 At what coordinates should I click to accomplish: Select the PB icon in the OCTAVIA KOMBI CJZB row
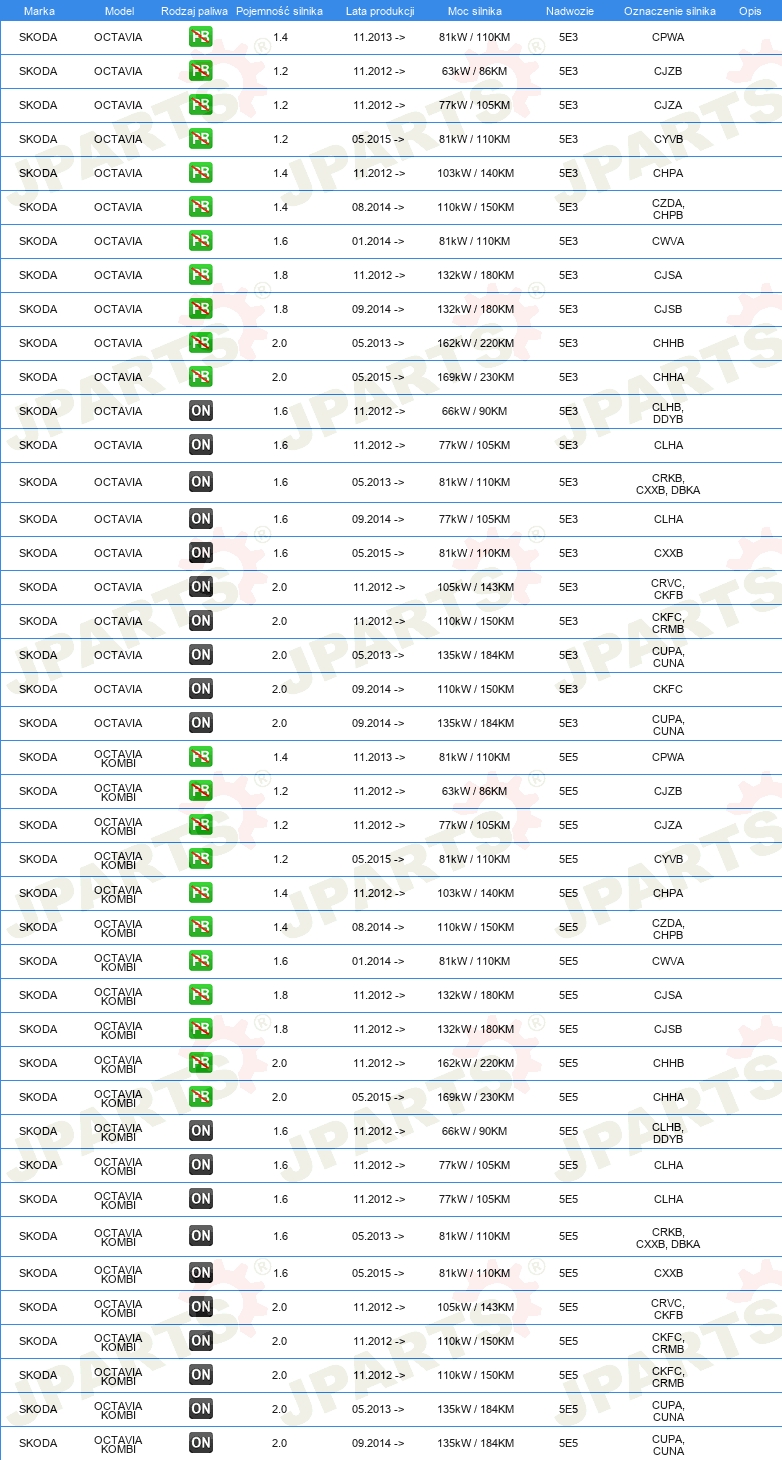click(x=201, y=791)
